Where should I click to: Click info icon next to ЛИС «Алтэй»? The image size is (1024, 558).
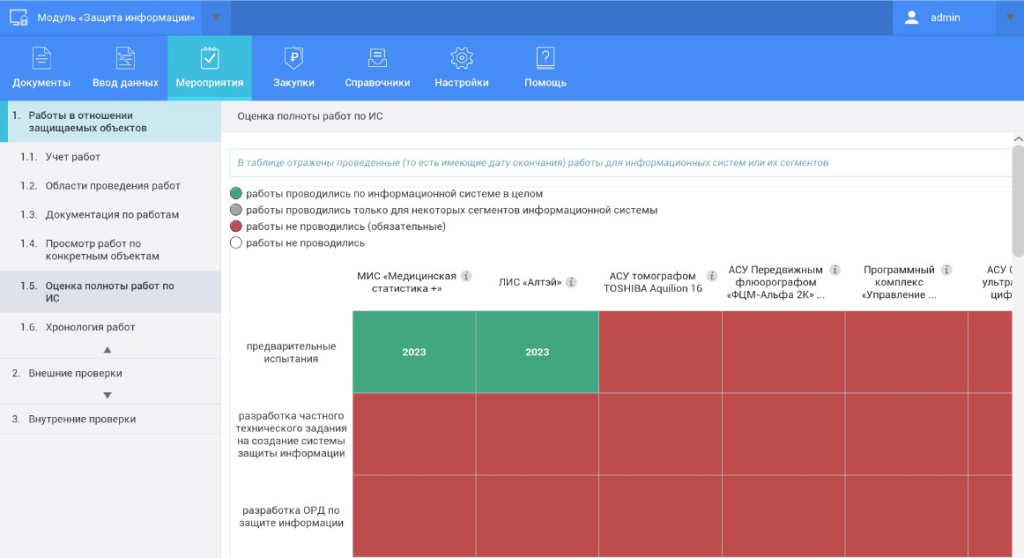pyautogui.click(x=571, y=282)
